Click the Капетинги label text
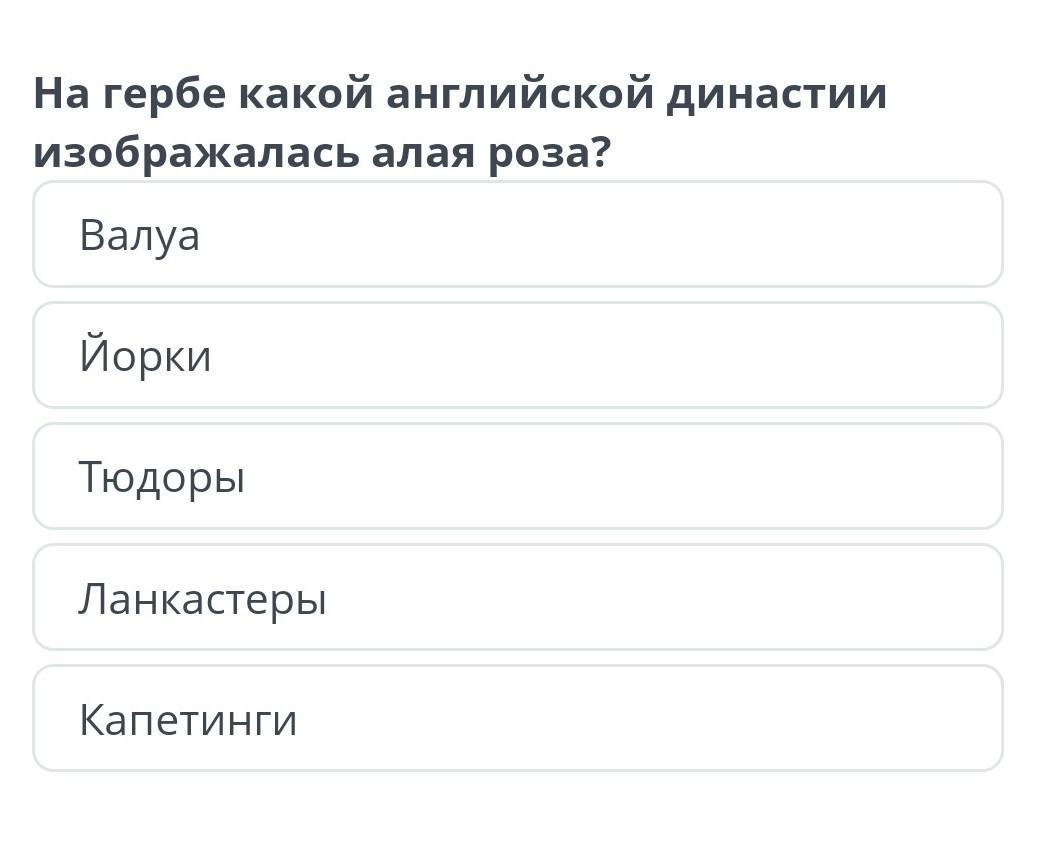 coord(188,720)
